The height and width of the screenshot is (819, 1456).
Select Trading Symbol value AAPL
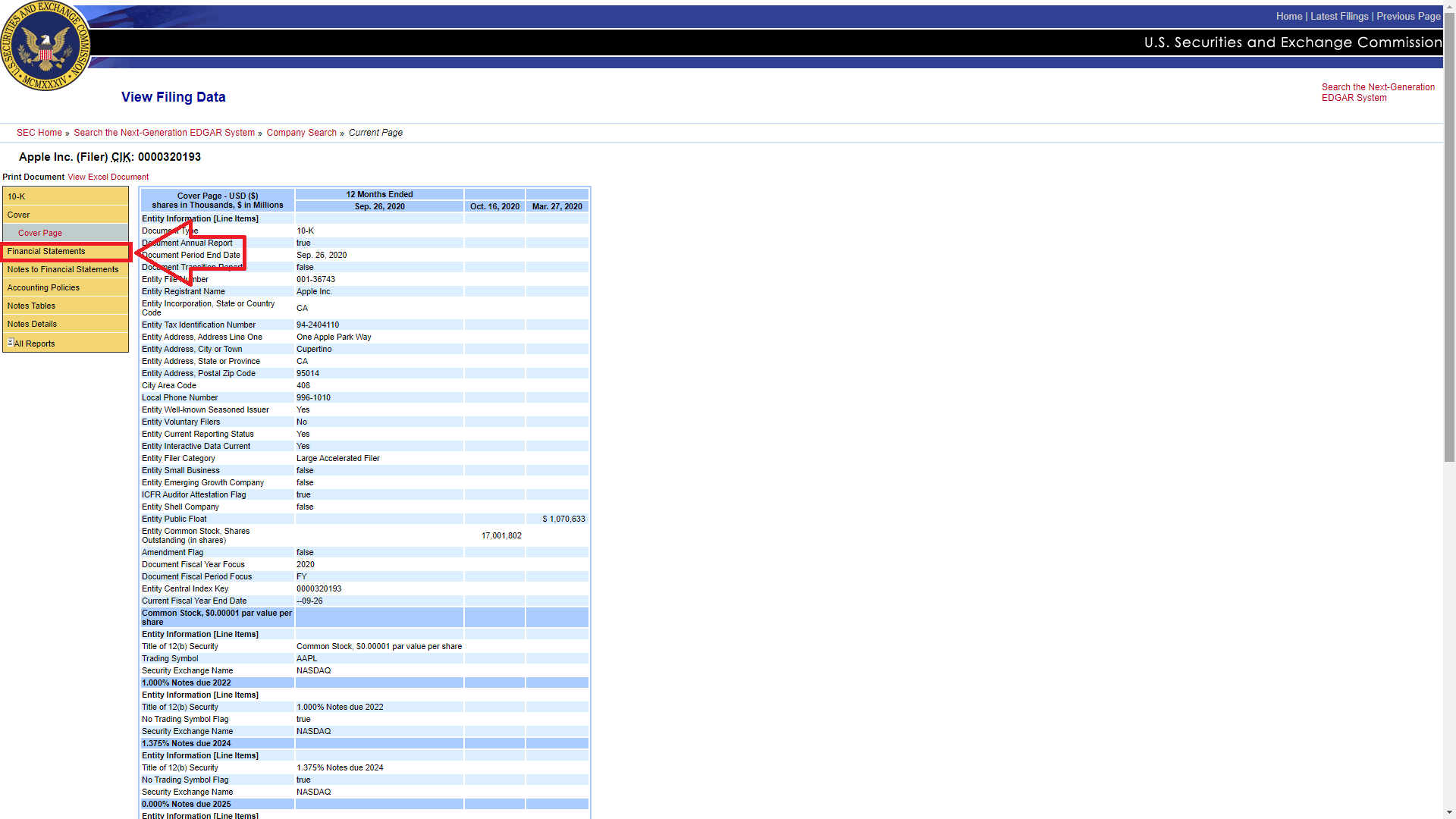tap(307, 658)
